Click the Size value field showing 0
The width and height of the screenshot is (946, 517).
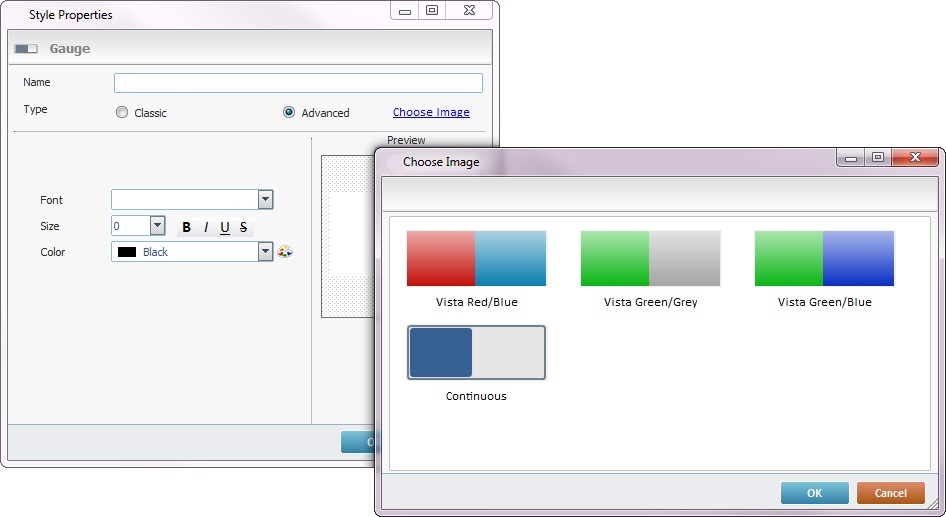131,226
